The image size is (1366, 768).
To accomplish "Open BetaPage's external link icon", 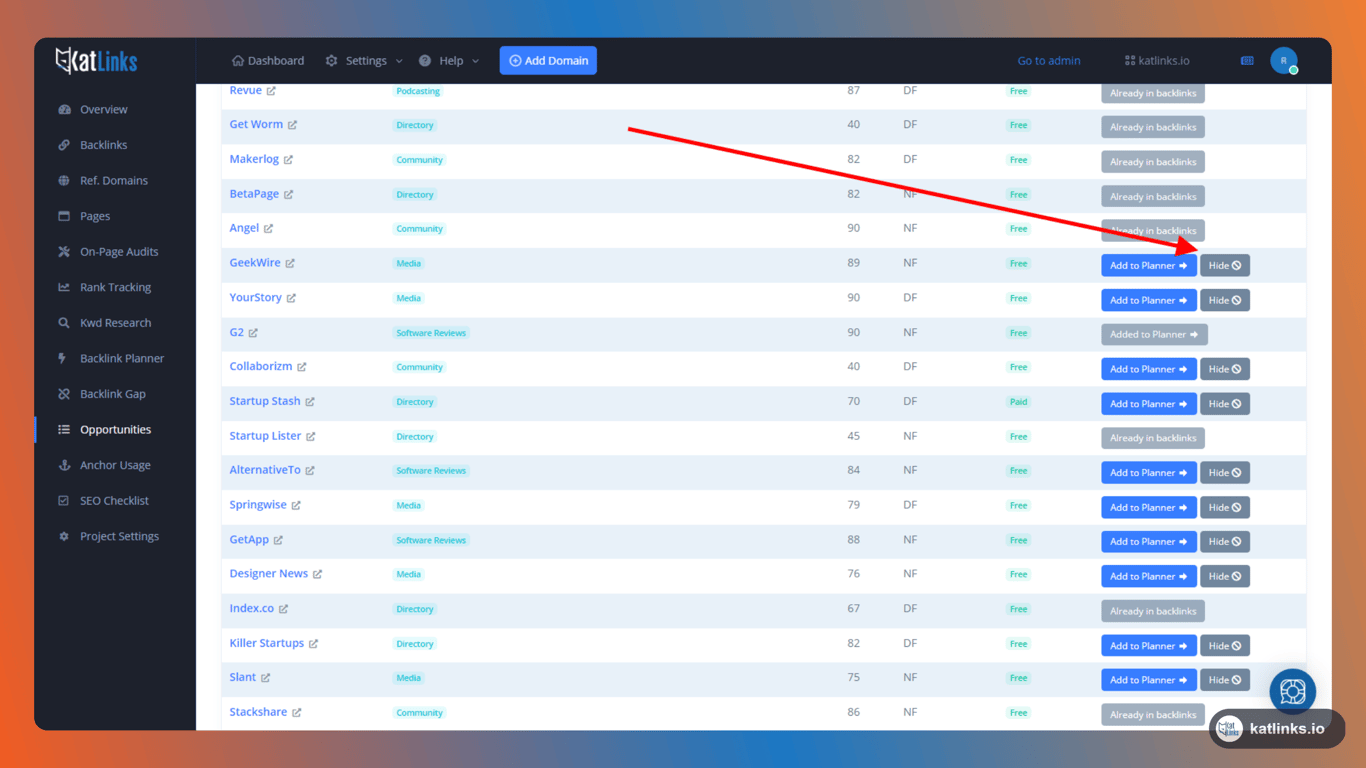I will [288, 194].
